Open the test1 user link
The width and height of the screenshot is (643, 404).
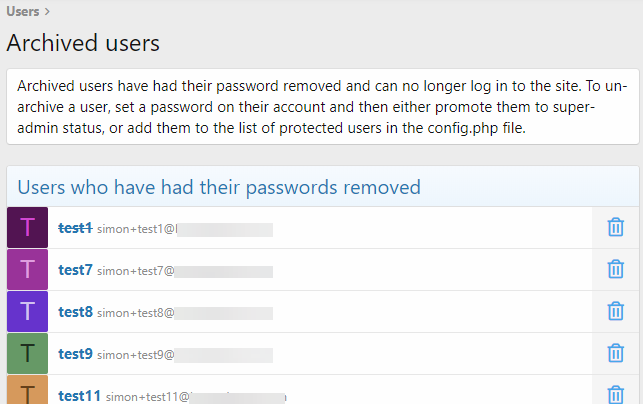coord(75,228)
